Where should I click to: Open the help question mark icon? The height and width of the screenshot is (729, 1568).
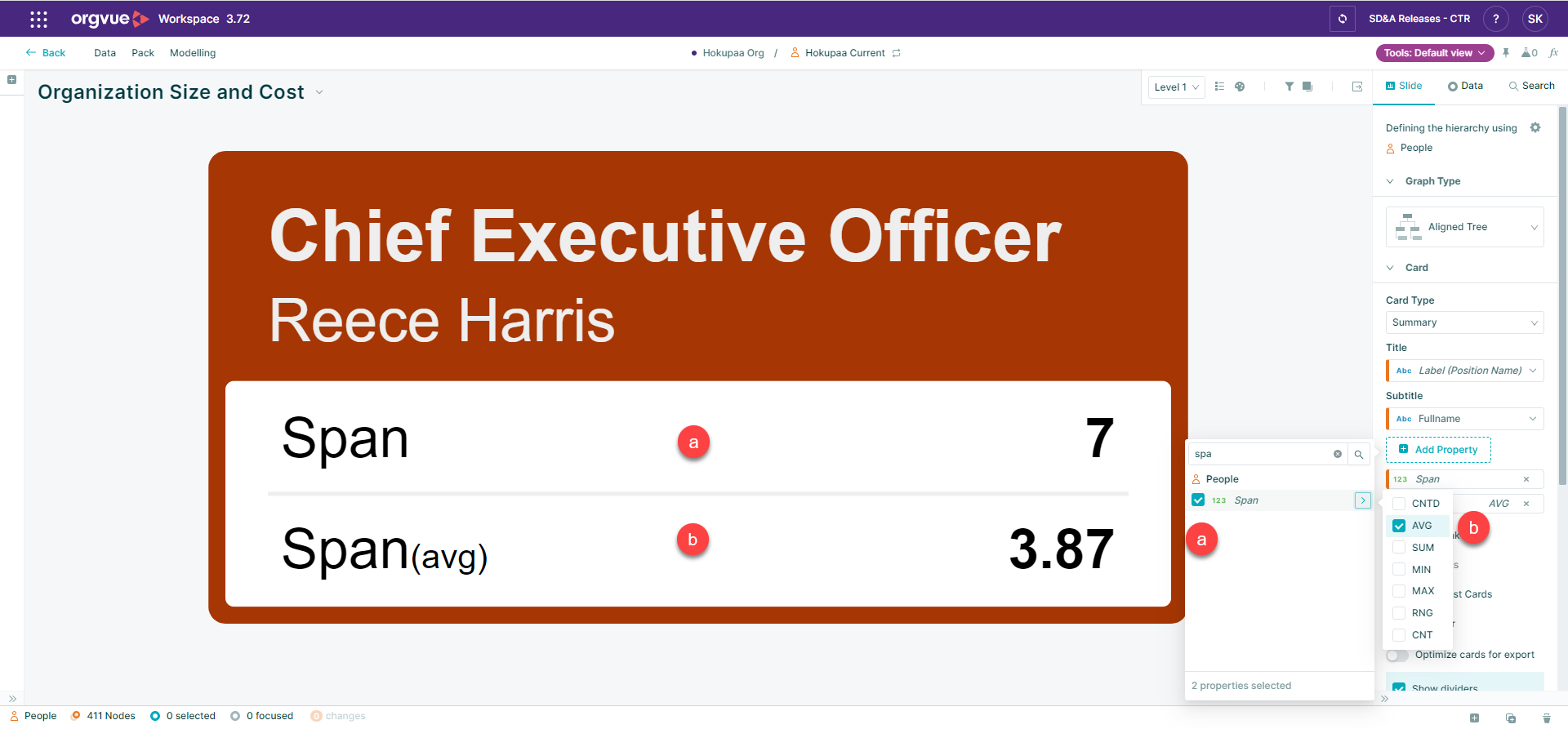pos(1496,19)
